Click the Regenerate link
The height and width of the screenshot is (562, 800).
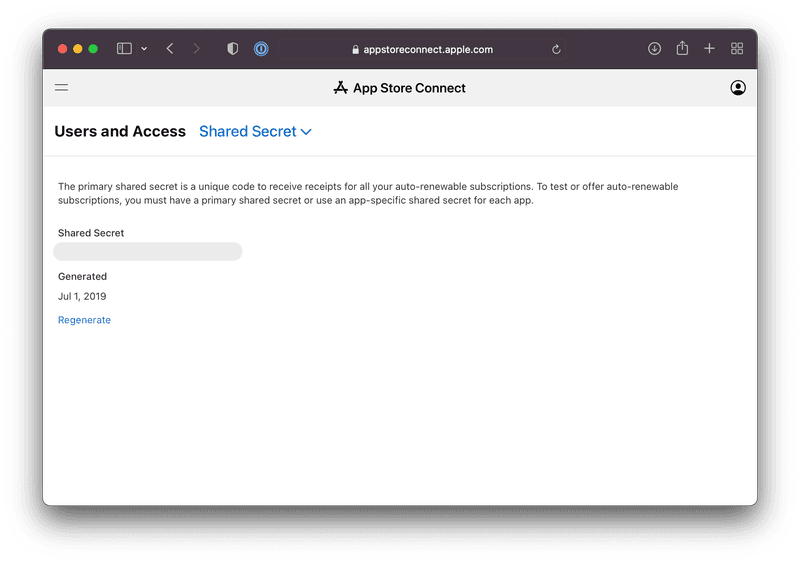click(84, 320)
